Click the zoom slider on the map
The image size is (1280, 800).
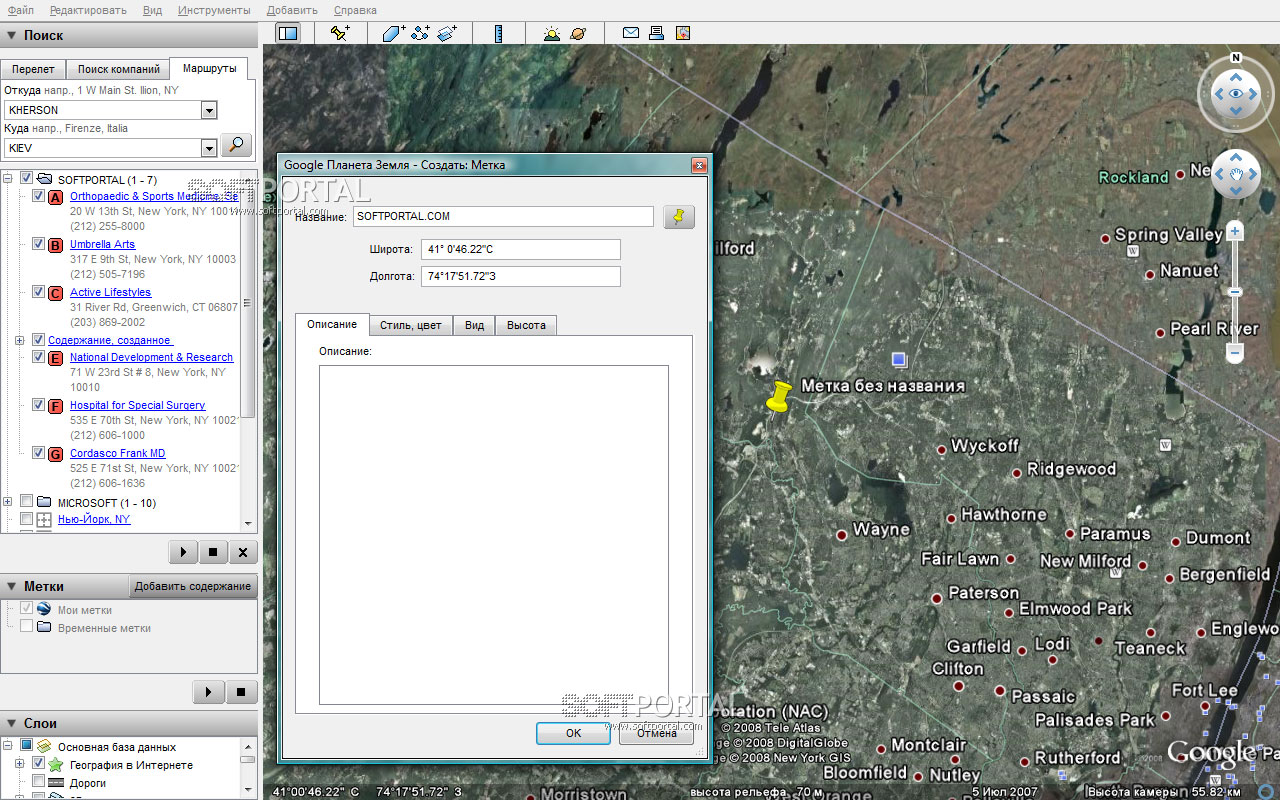coord(1235,292)
